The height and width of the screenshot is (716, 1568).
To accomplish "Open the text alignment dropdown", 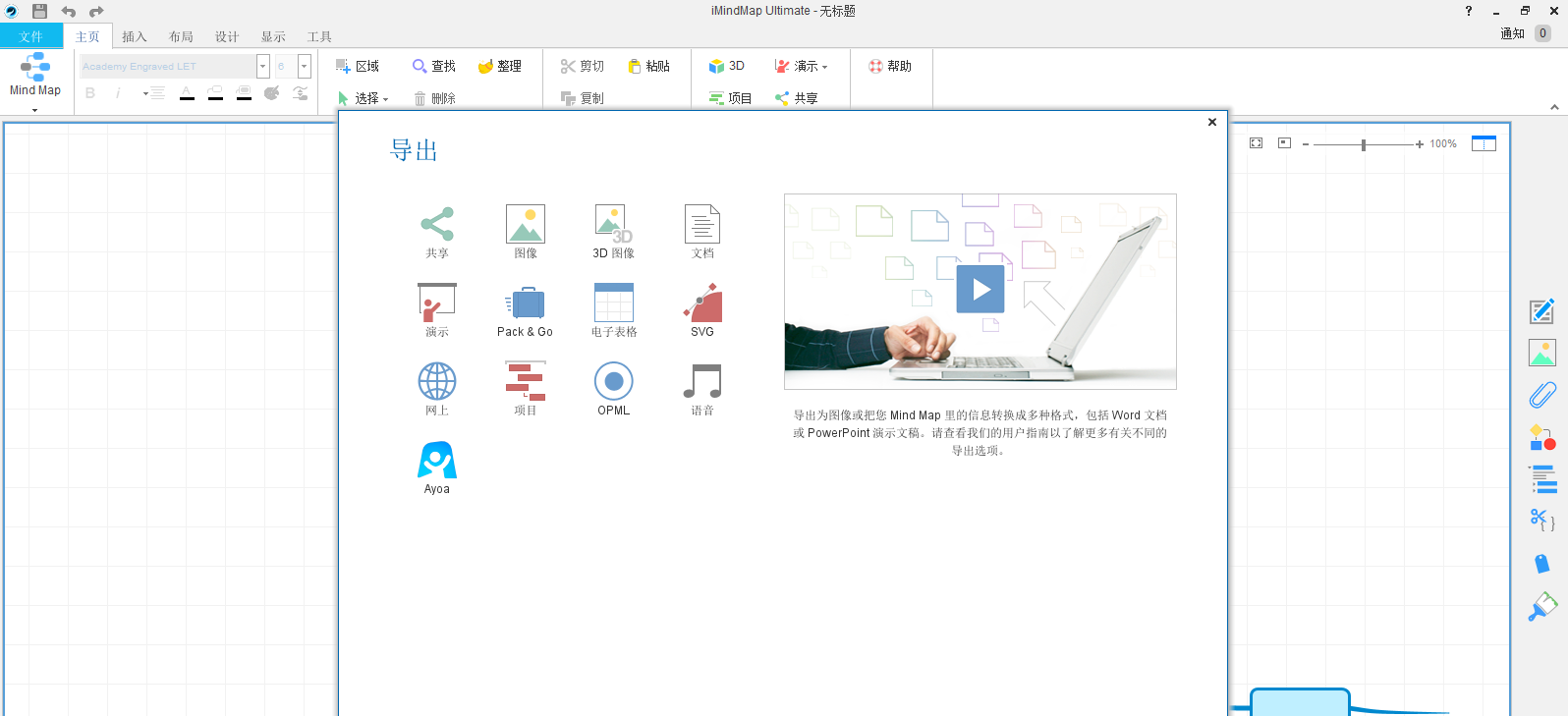I will pyautogui.click(x=153, y=93).
